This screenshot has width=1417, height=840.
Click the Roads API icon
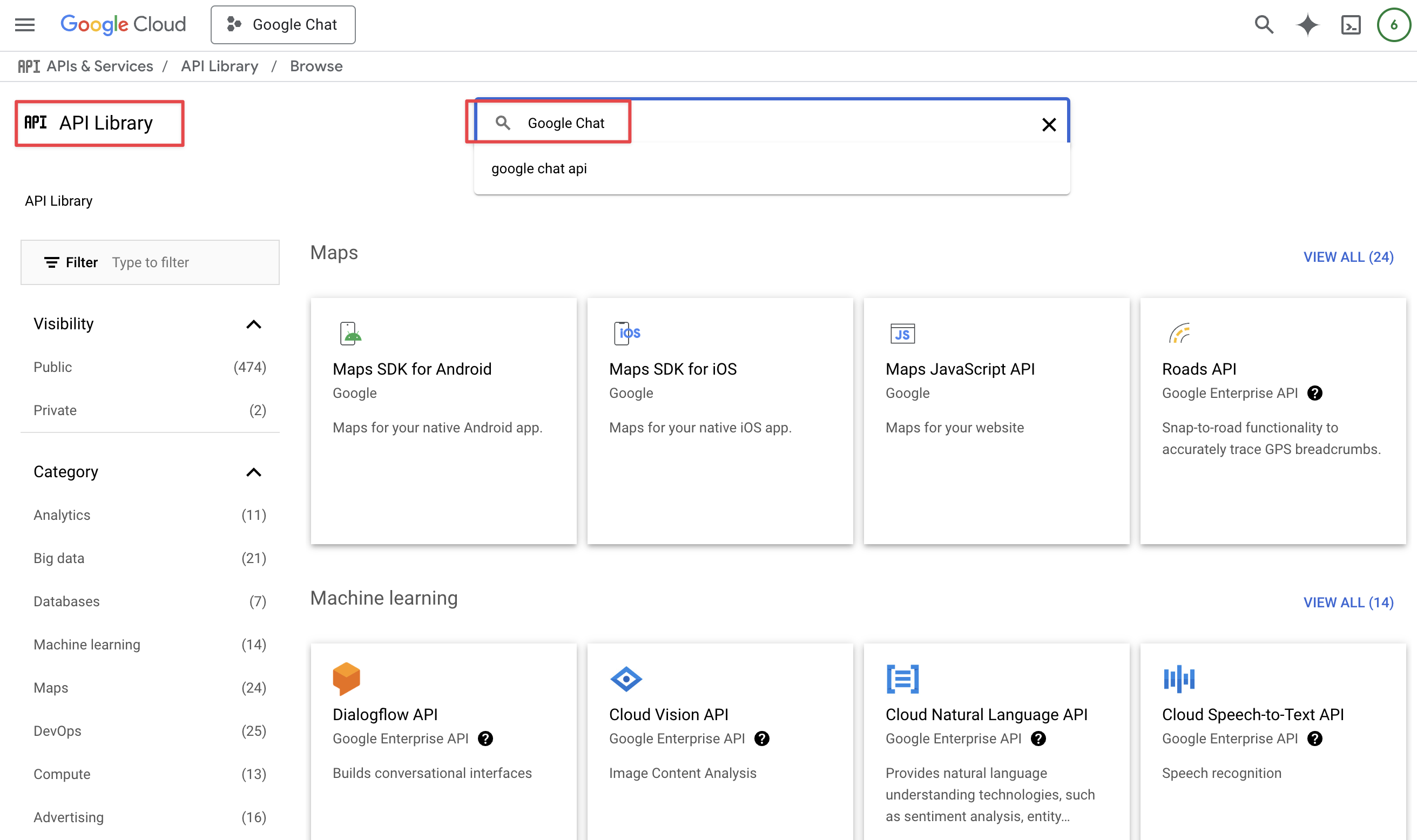[1179, 334]
